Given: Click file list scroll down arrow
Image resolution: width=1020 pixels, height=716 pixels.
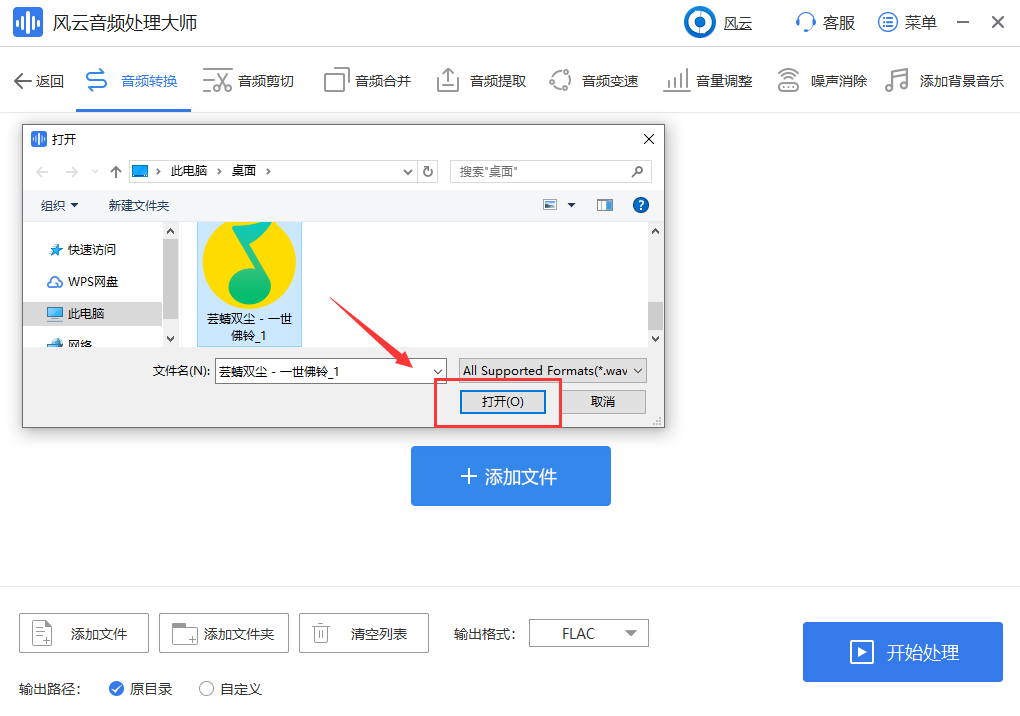Looking at the screenshot, I should pos(656,338).
